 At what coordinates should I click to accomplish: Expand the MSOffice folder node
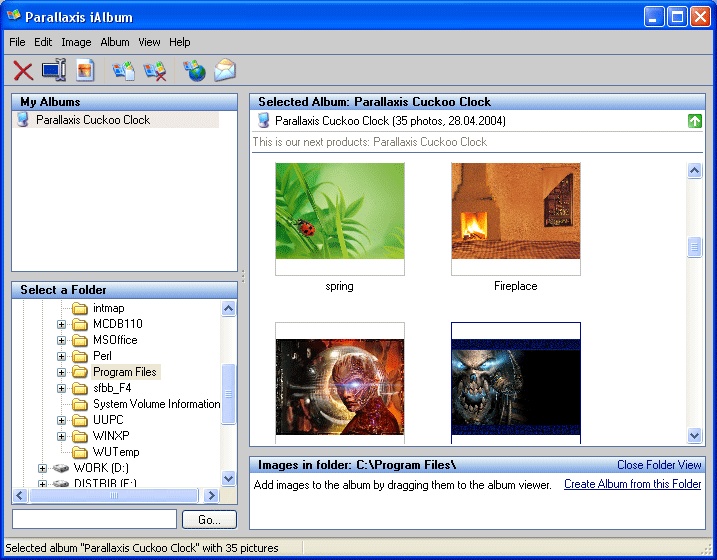click(x=61, y=341)
